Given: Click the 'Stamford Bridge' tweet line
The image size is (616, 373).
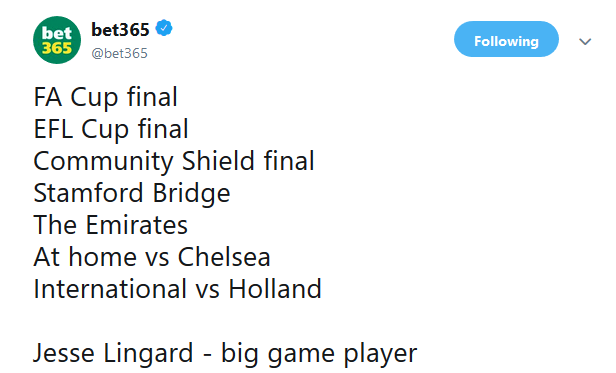Looking at the screenshot, I should (x=132, y=193).
